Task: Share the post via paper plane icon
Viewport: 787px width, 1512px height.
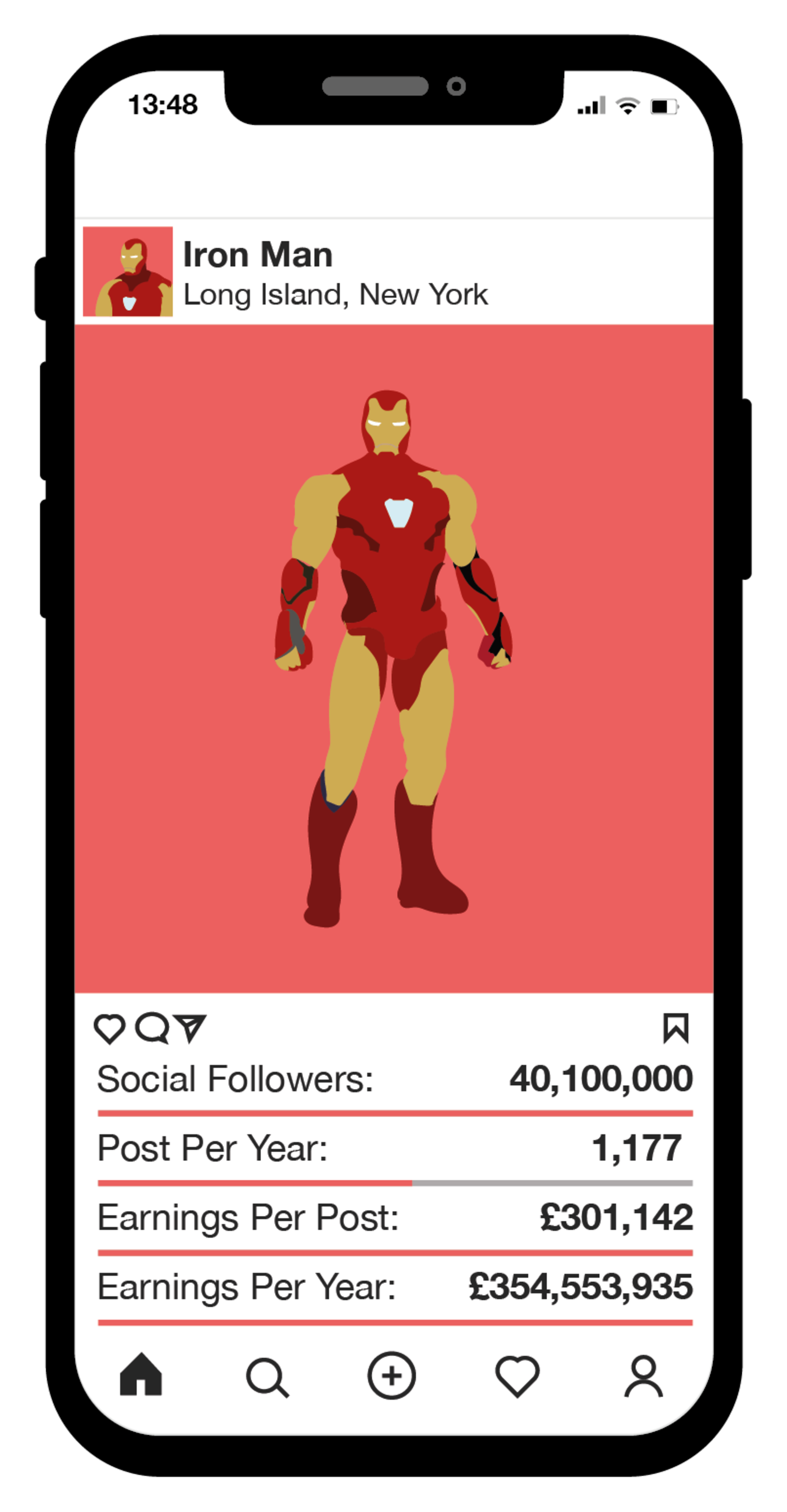Action: pos(190,1028)
